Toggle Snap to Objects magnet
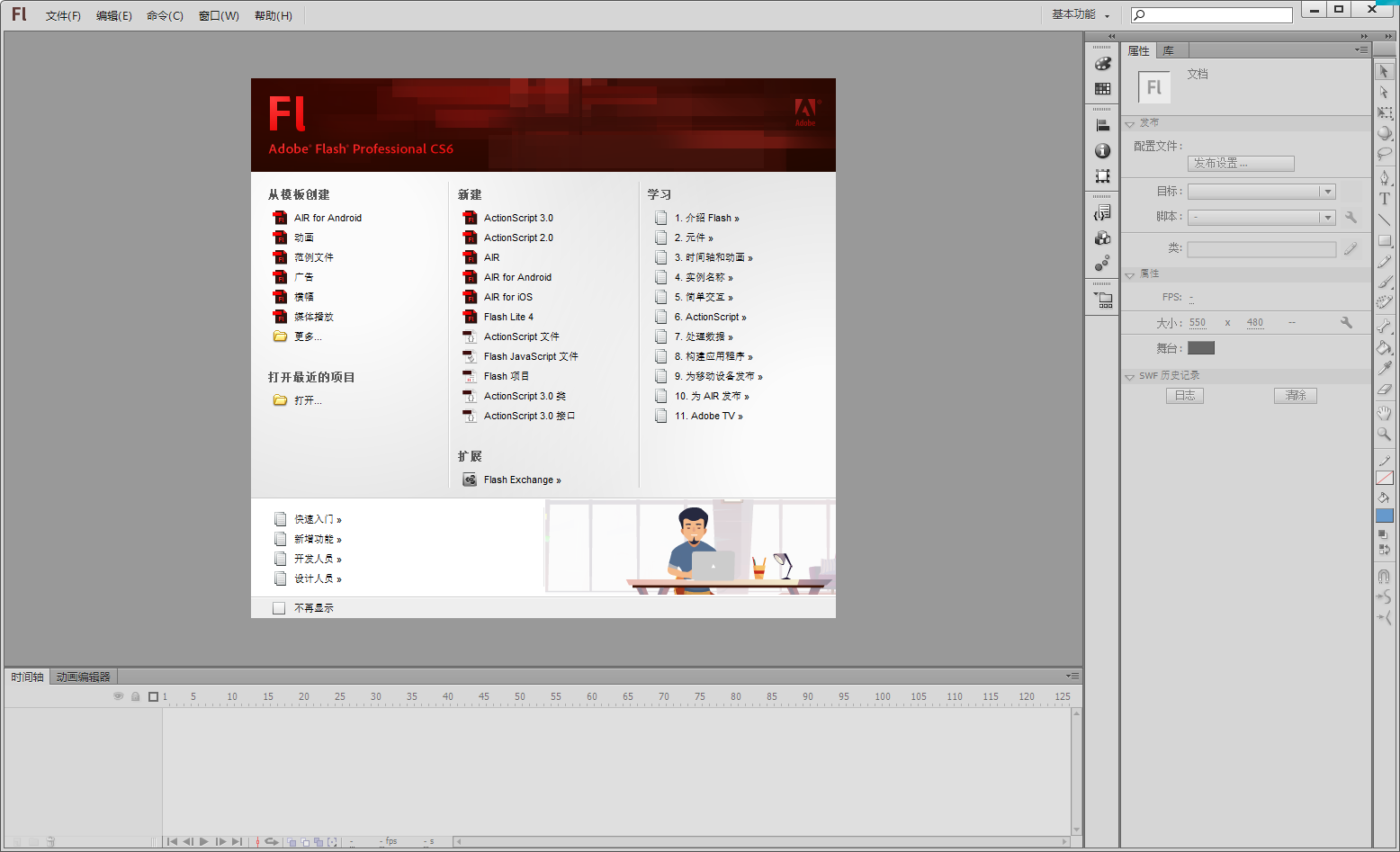This screenshot has height=852, width=1400. coord(1385,577)
